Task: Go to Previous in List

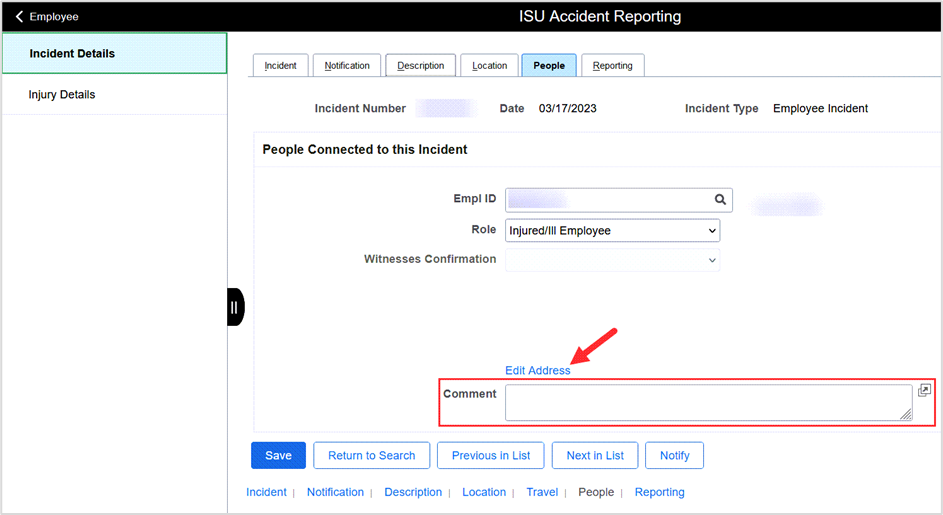Action: pyautogui.click(x=491, y=455)
